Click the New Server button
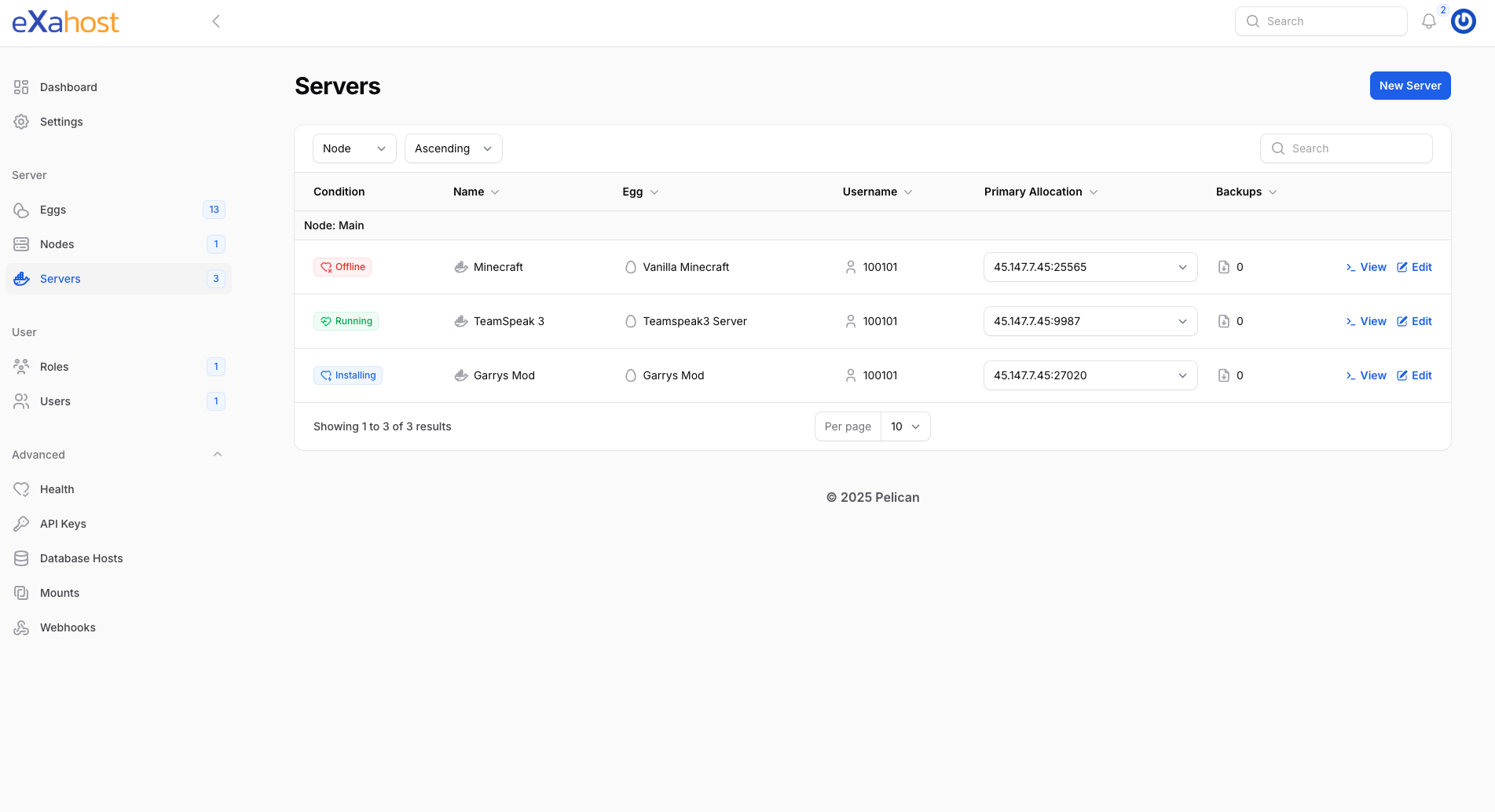 coord(1409,86)
